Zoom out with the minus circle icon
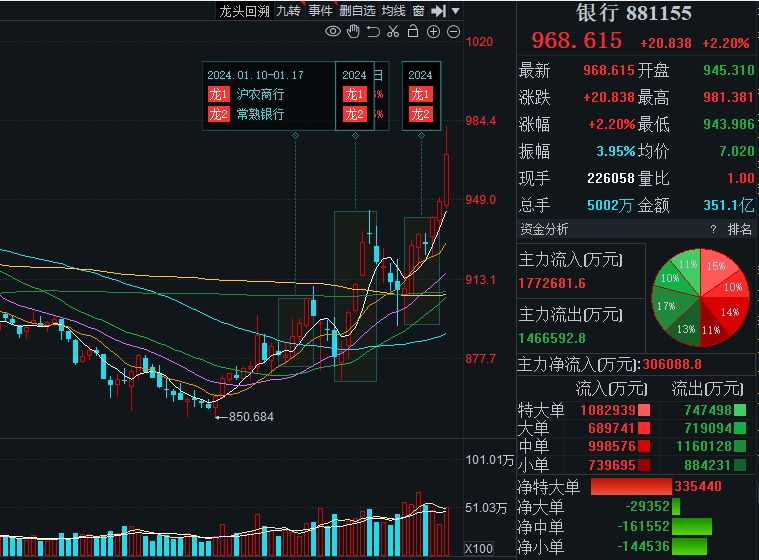This screenshot has width=759, height=560. pos(454,32)
